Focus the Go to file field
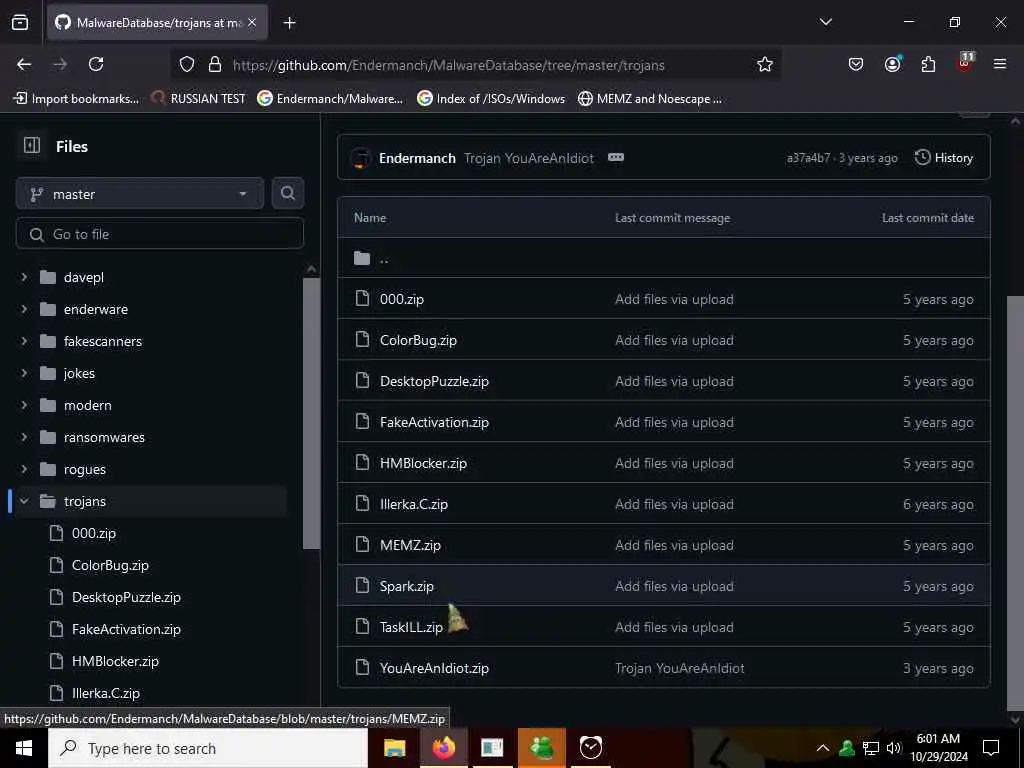 tap(160, 234)
